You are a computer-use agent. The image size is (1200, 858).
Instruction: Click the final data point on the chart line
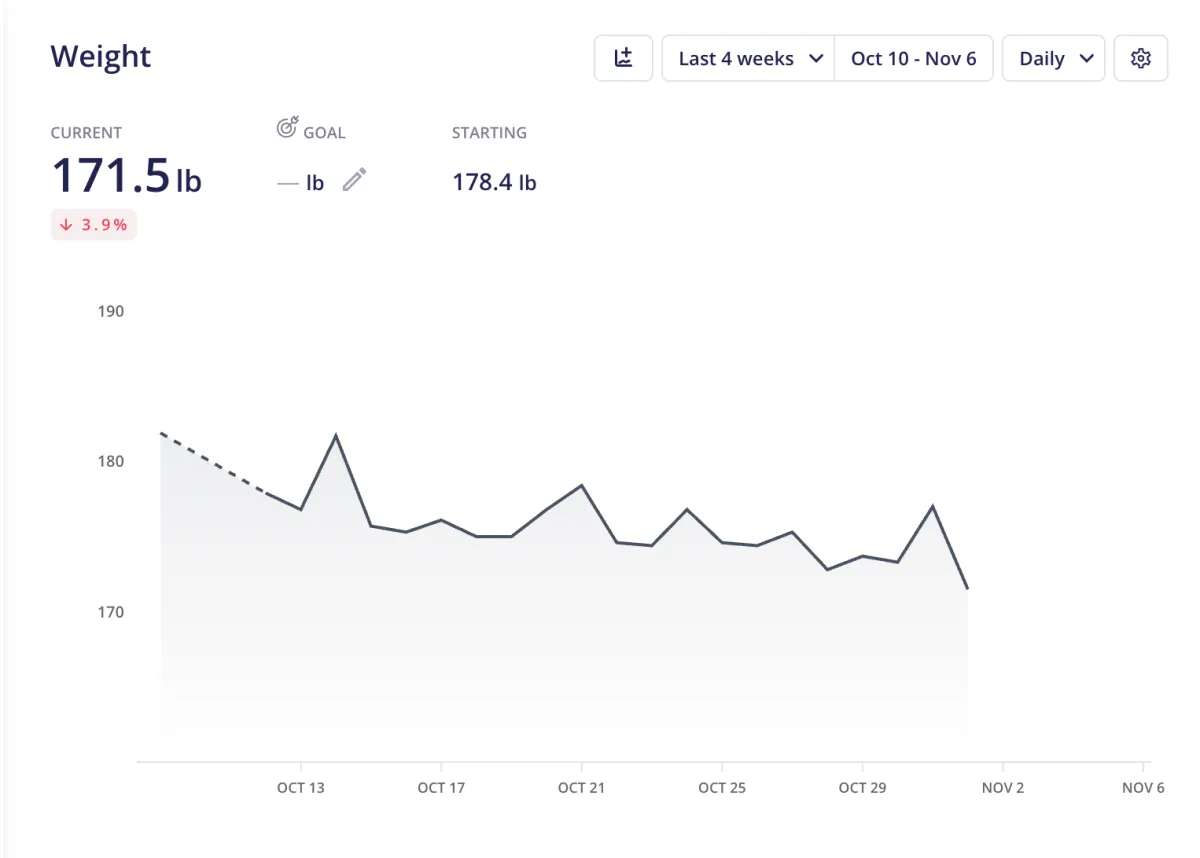pos(967,588)
